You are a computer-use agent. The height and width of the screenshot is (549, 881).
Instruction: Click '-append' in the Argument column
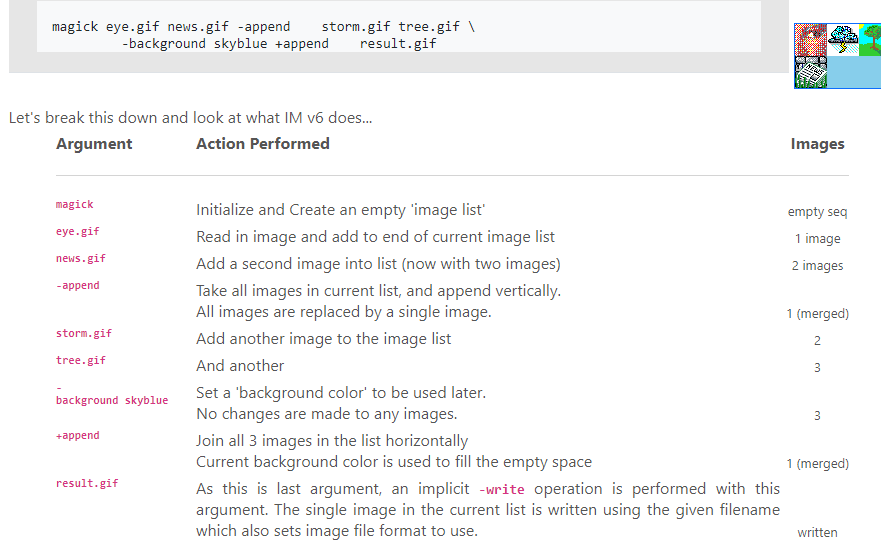(78, 285)
